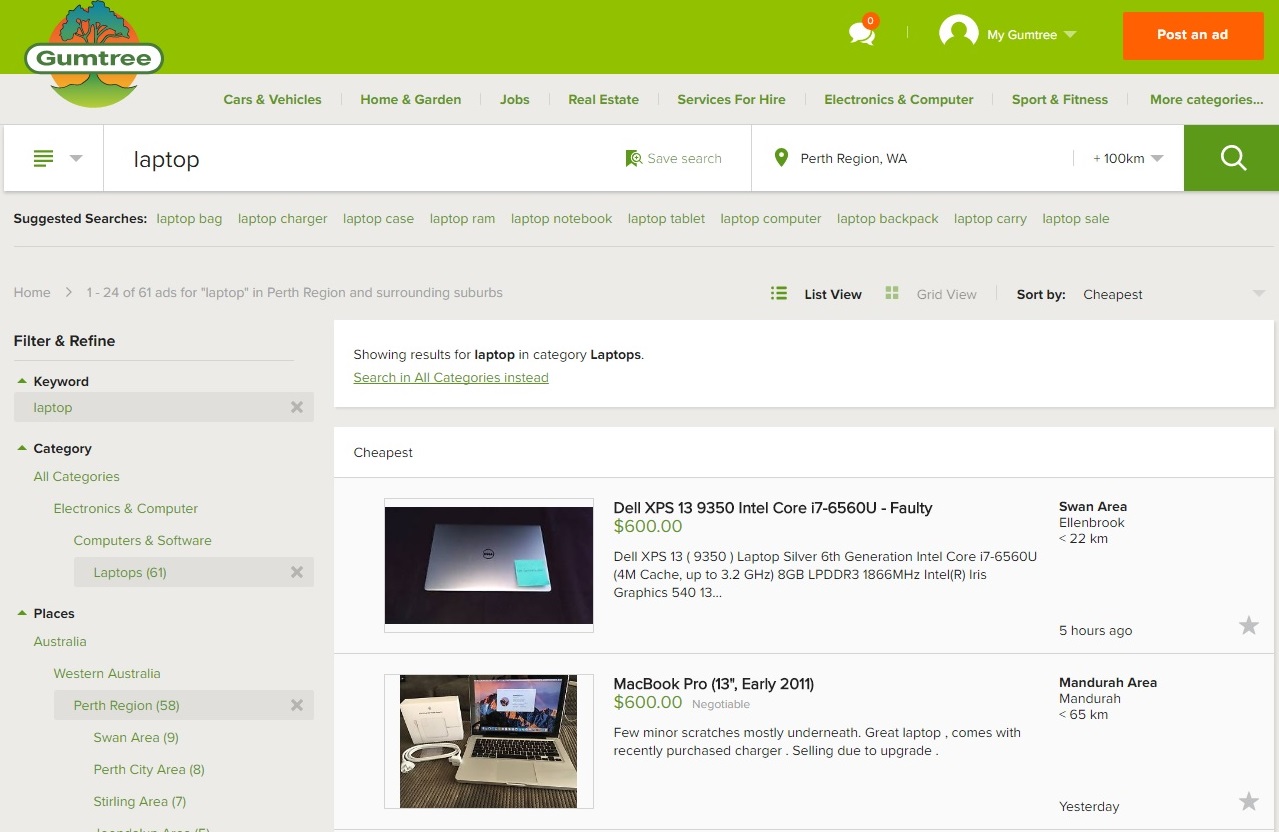
Task: Remove the Laptops (61) category filter
Action: (297, 572)
